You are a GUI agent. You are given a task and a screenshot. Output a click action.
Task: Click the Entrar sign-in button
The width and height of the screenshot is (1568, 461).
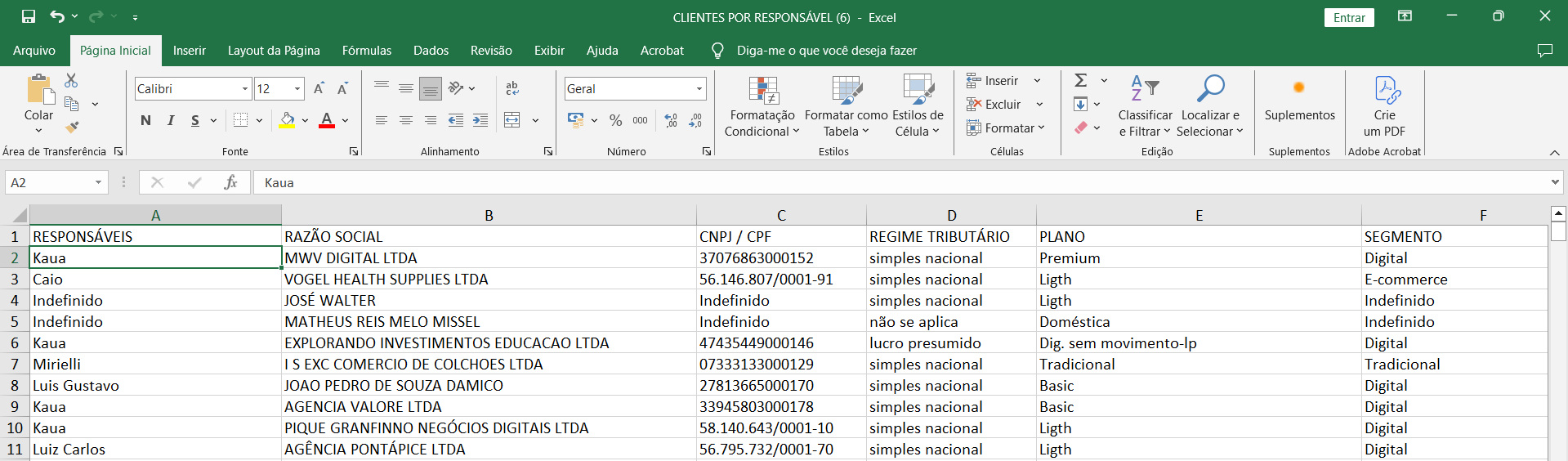1349,17
